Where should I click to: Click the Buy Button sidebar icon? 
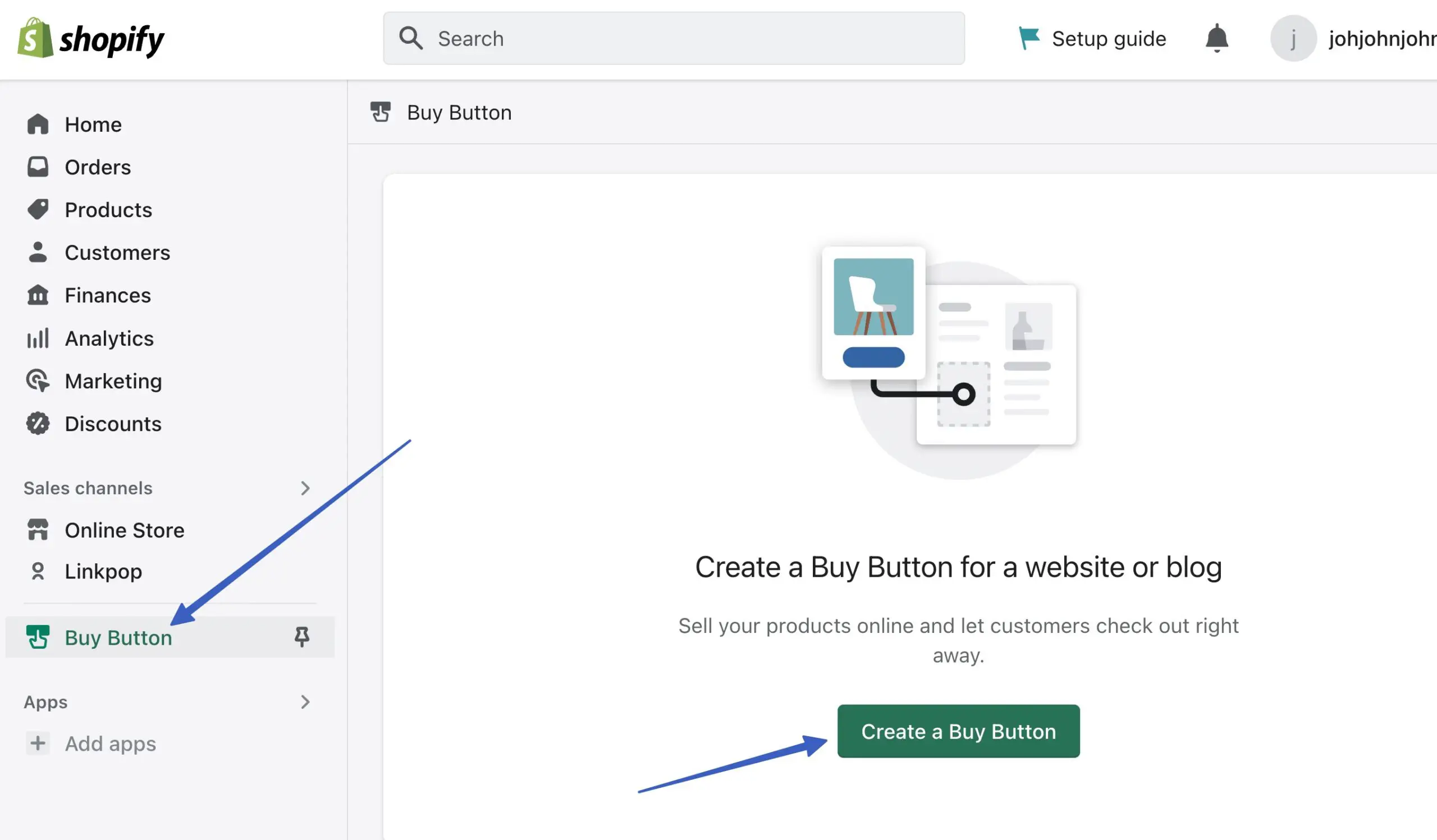coord(38,636)
